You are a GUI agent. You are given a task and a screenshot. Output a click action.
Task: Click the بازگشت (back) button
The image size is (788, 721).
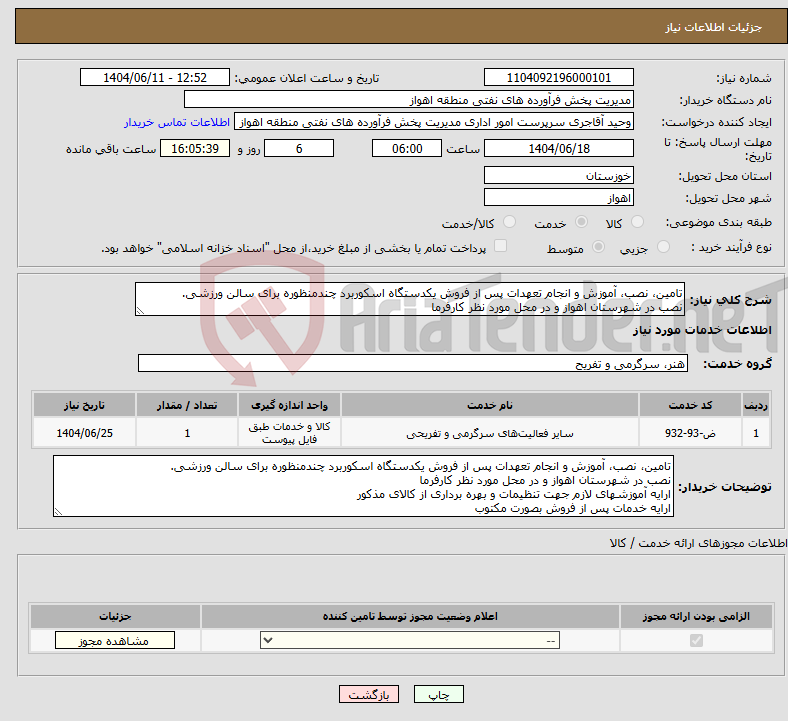368,694
